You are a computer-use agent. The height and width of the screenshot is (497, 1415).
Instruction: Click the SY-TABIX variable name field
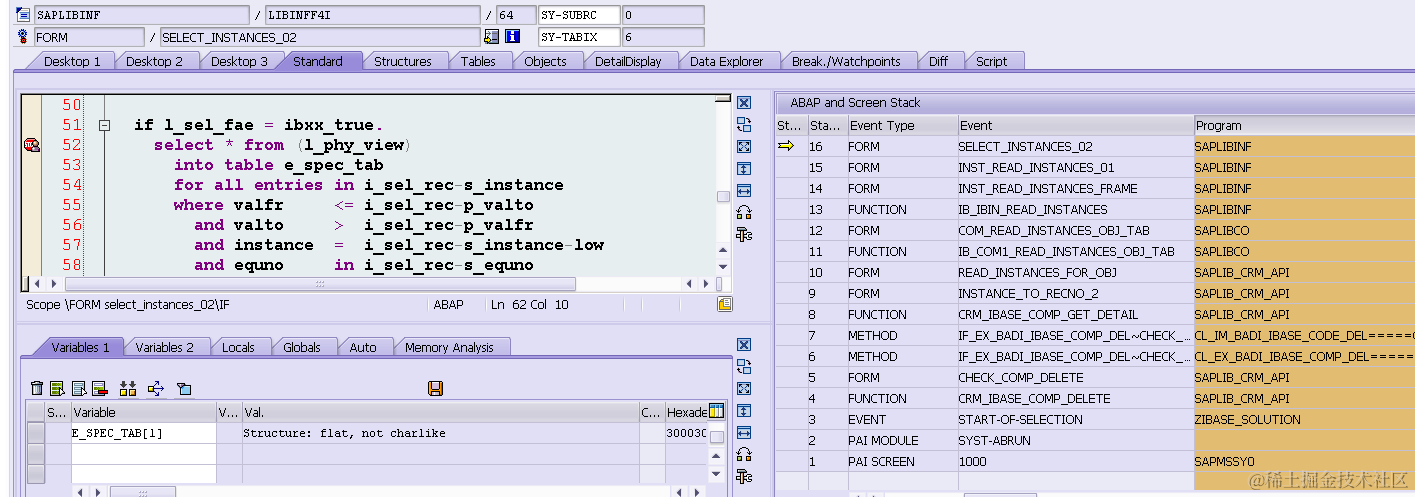(578, 37)
